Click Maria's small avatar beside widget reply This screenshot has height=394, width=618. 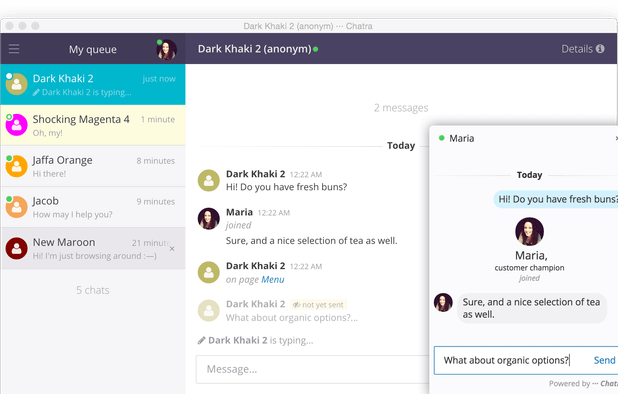[443, 303]
